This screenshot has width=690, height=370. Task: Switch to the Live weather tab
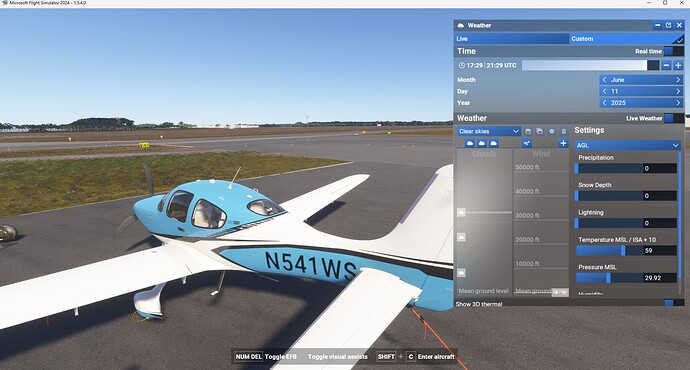coord(512,39)
